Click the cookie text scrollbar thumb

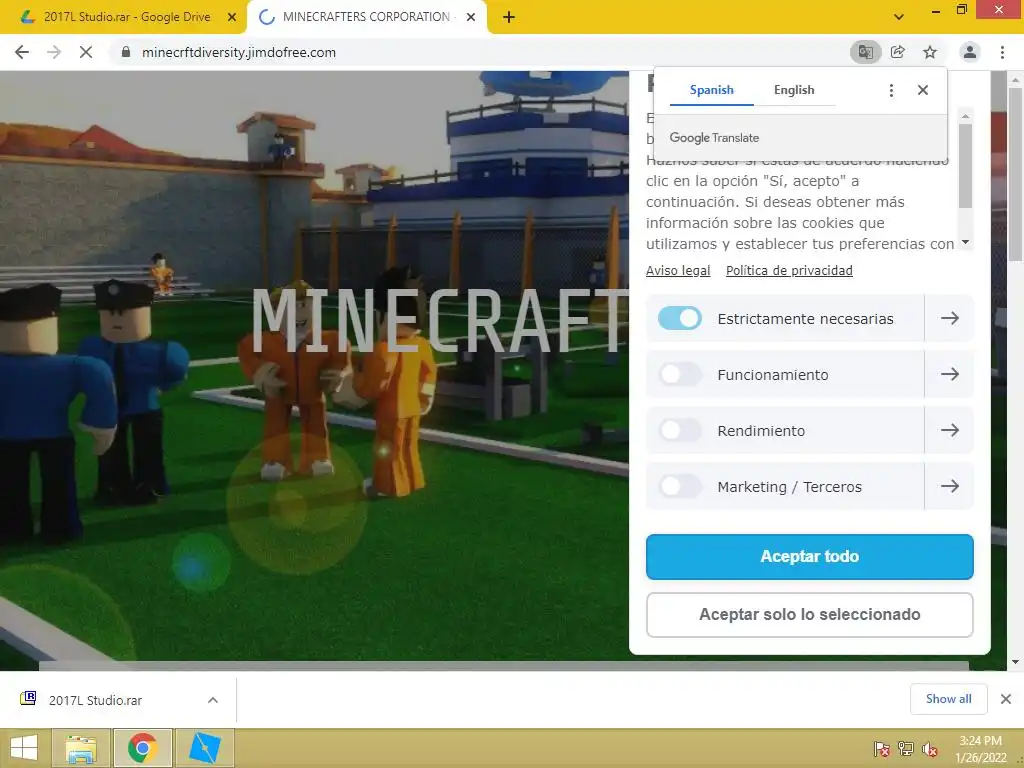click(x=965, y=165)
